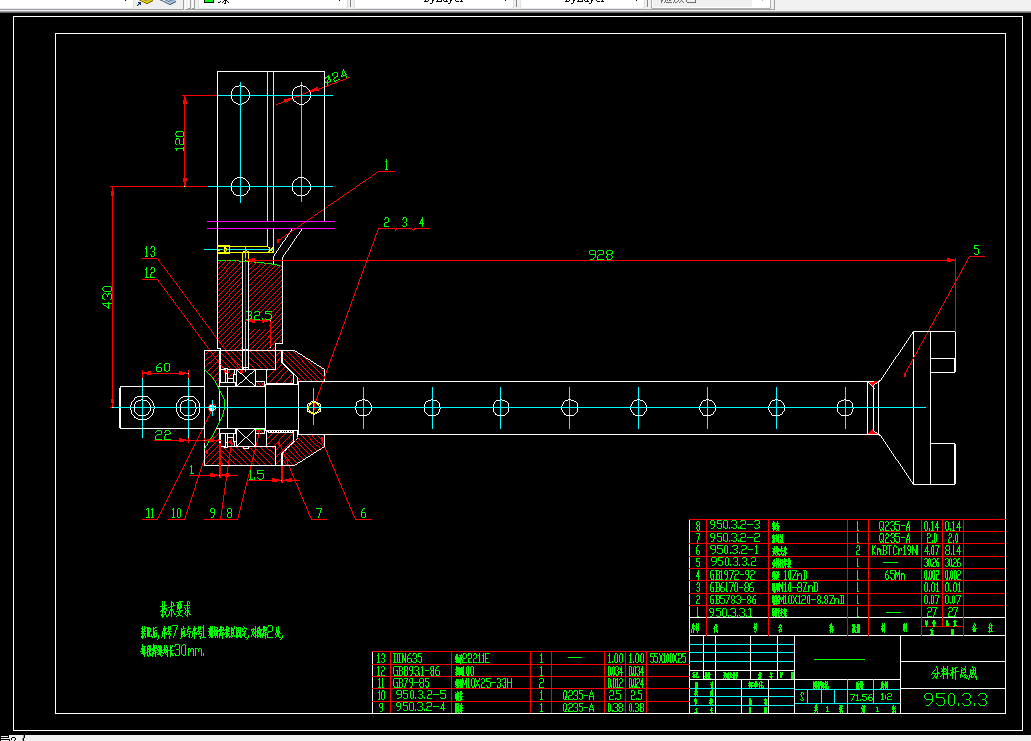1031x741 pixels.
Task: Select BOM code 950.3.3.2
Action: click(x=732, y=562)
